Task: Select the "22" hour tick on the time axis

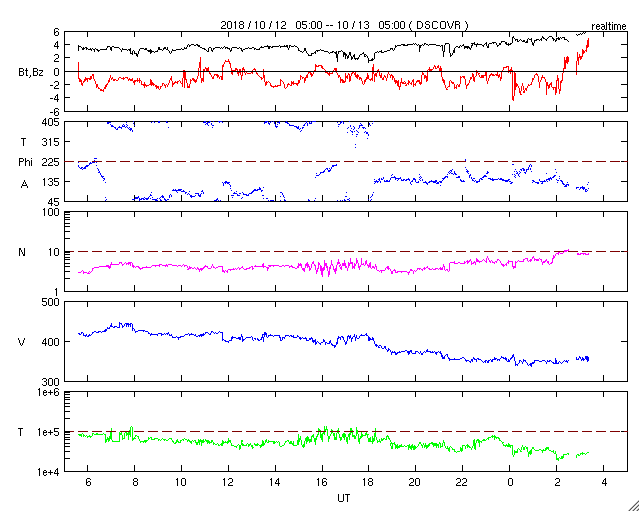Action: tap(463, 483)
